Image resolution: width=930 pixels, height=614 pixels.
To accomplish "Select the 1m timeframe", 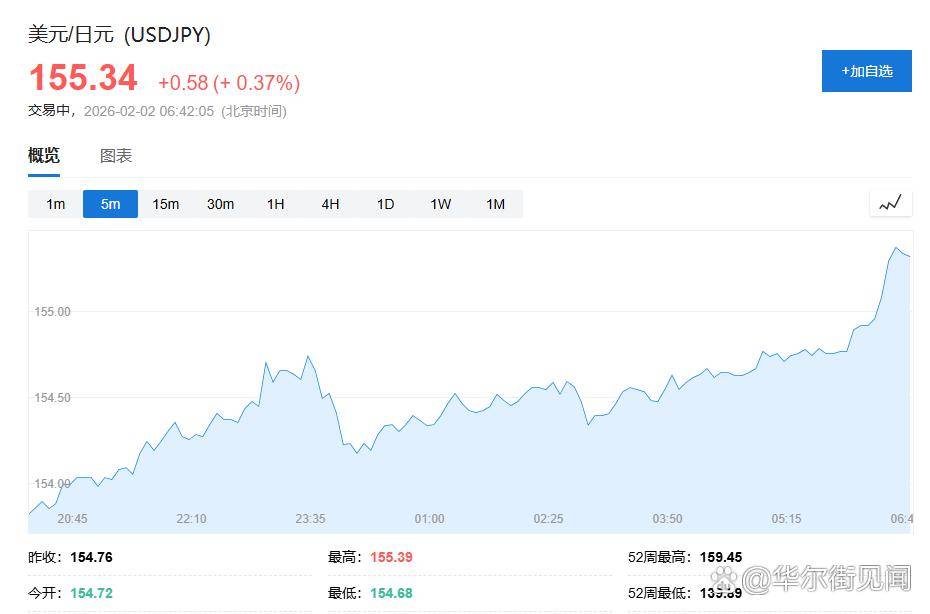I will pos(55,204).
